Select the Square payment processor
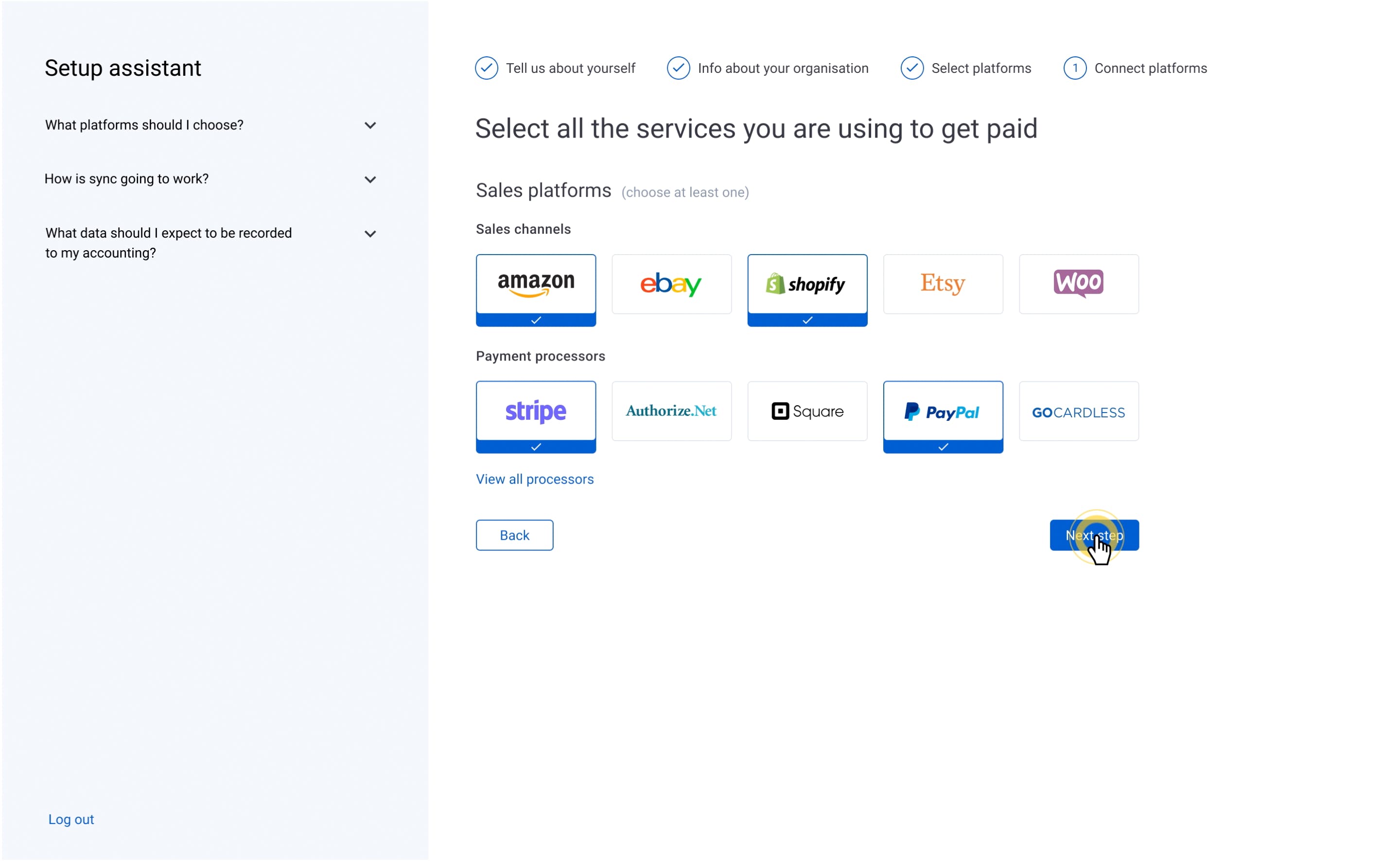Viewport: 1400px width, 861px height. click(x=806, y=411)
